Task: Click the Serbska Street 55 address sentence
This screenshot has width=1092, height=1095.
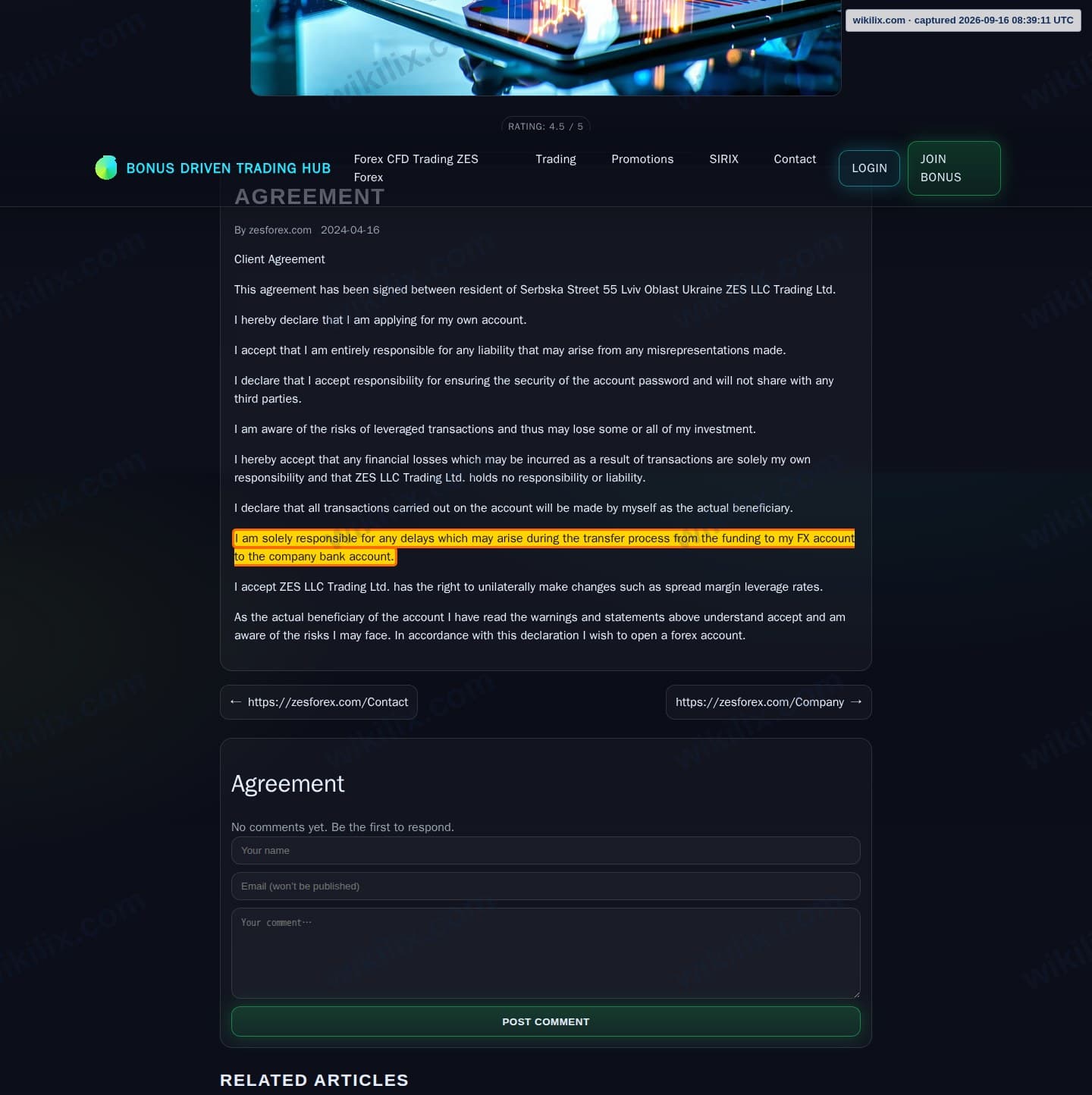Action: (535, 290)
